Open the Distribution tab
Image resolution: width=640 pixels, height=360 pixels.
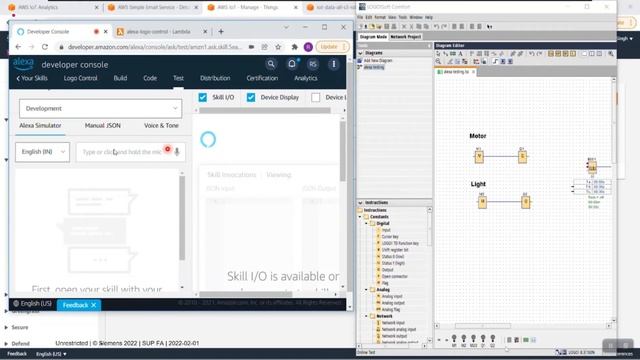click(x=215, y=78)
